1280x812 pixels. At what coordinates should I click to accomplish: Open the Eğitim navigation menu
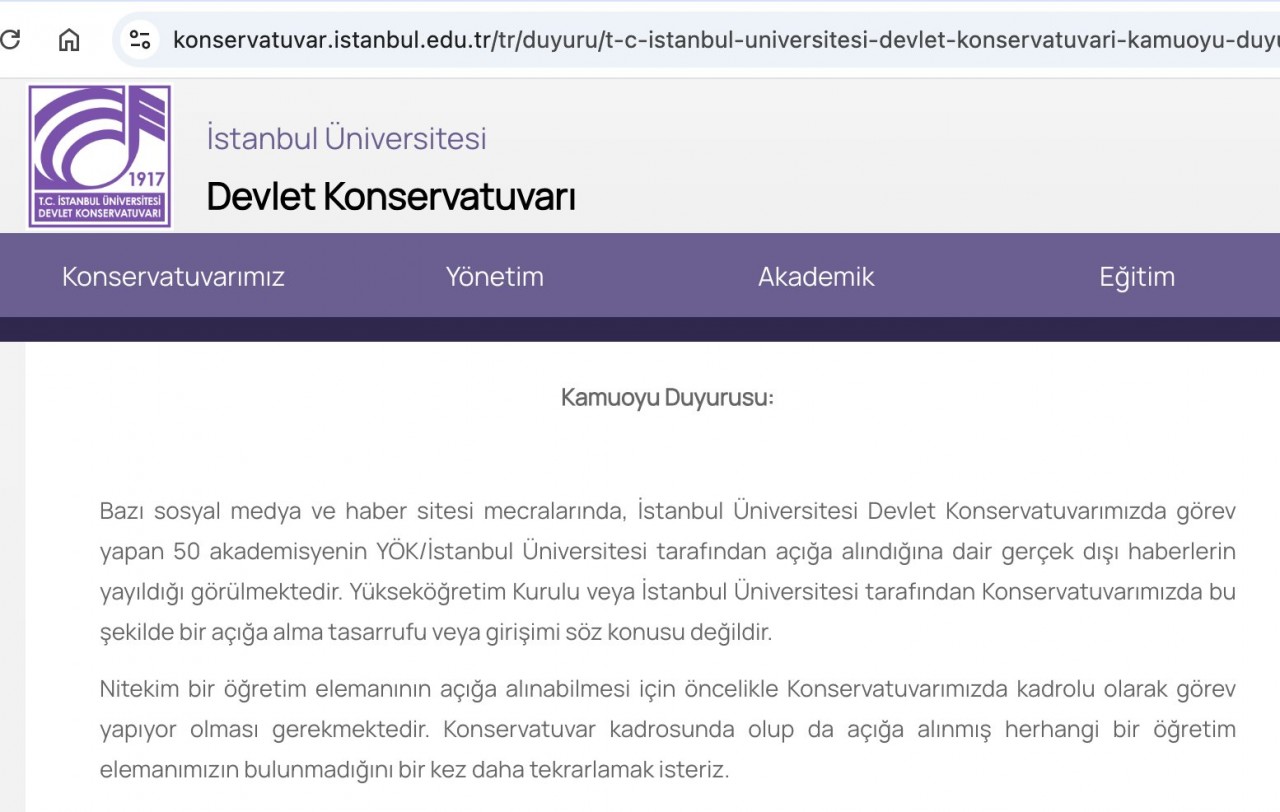coord(1137,276)
